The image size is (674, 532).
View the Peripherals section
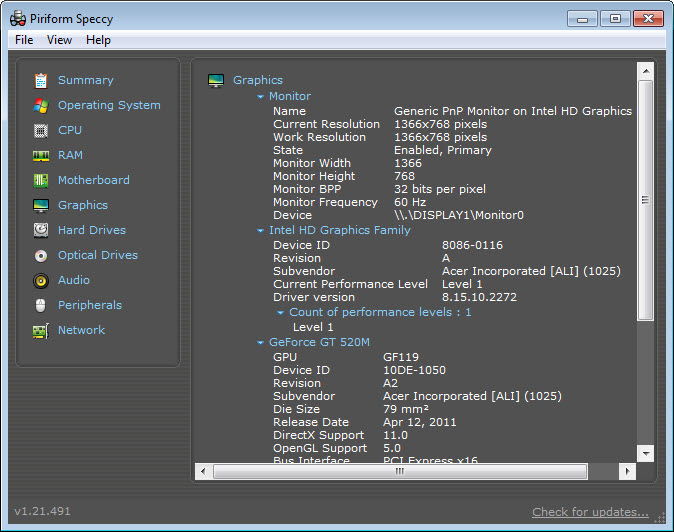pos(90,305)
